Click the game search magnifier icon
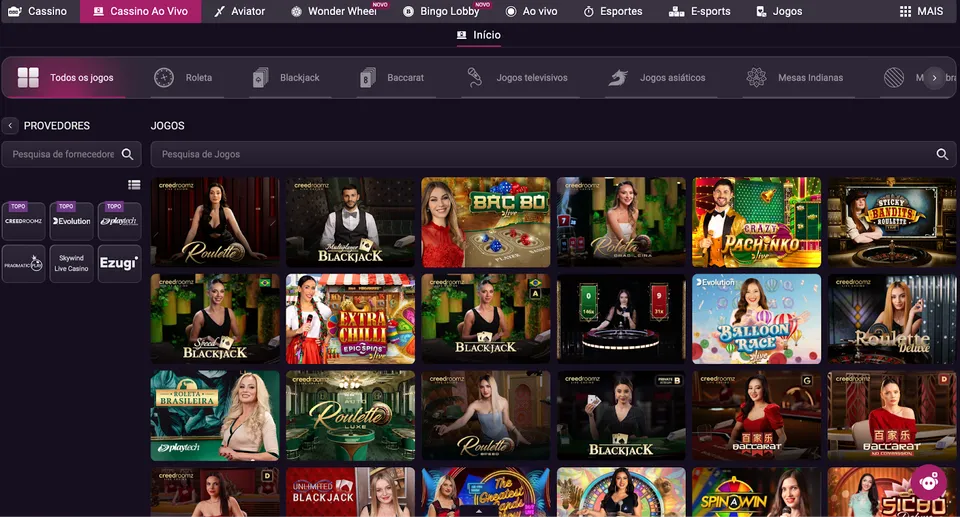960x517 pixels. (942, 154)
